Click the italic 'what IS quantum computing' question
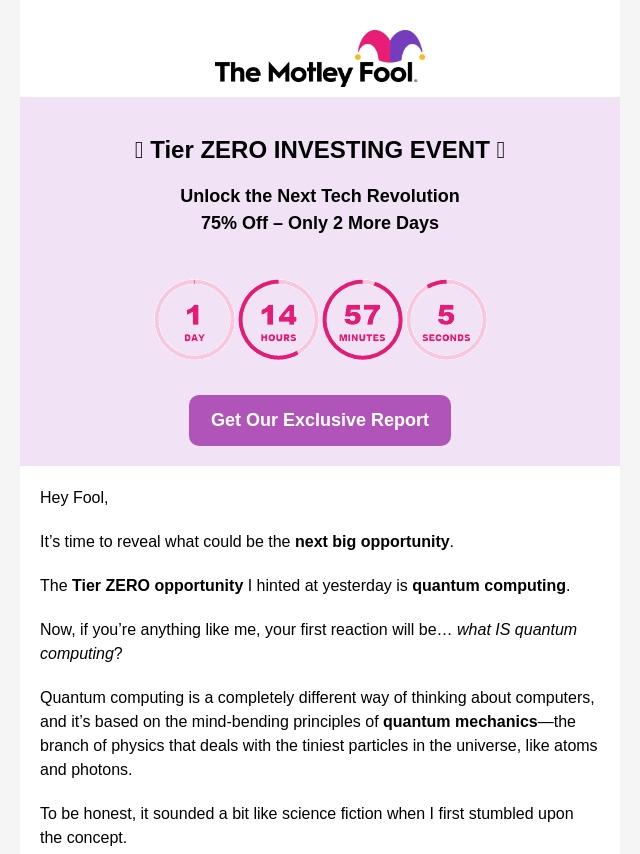This screenshot has width=640, height=854. (x=308, y=641)
